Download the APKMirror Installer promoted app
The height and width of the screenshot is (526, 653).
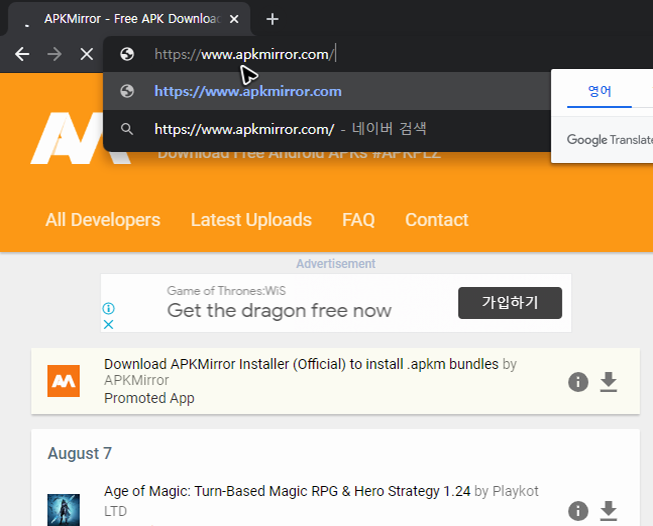(608, 382)
